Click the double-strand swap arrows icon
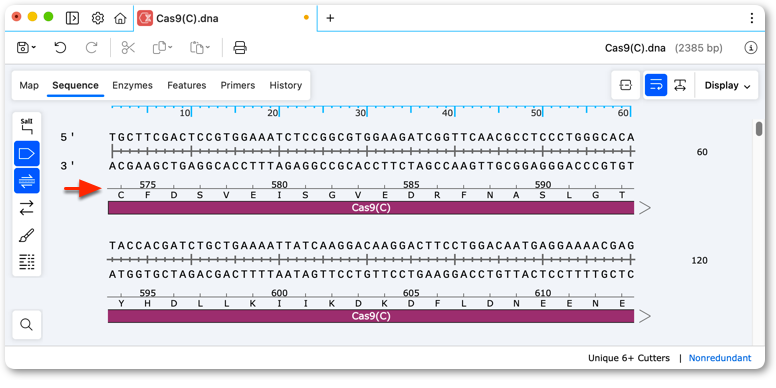Screen dimensions: 776x388 pyautogui.click(x=26, y=207)
